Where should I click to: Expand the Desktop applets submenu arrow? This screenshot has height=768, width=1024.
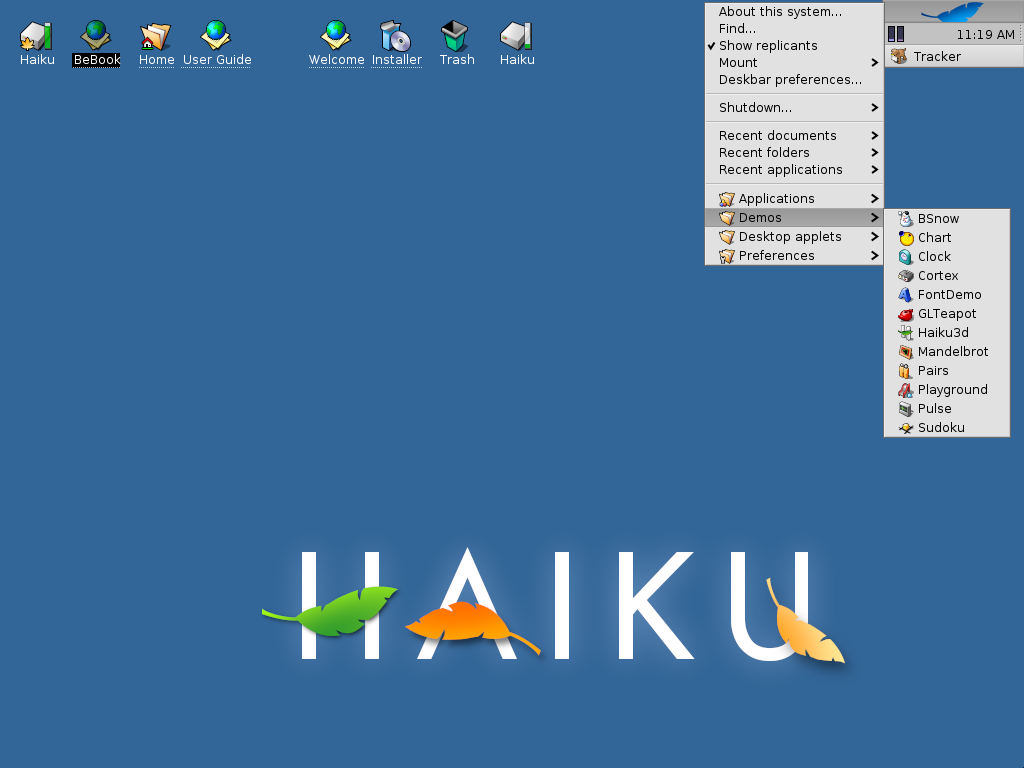click(x=874, y=236)
